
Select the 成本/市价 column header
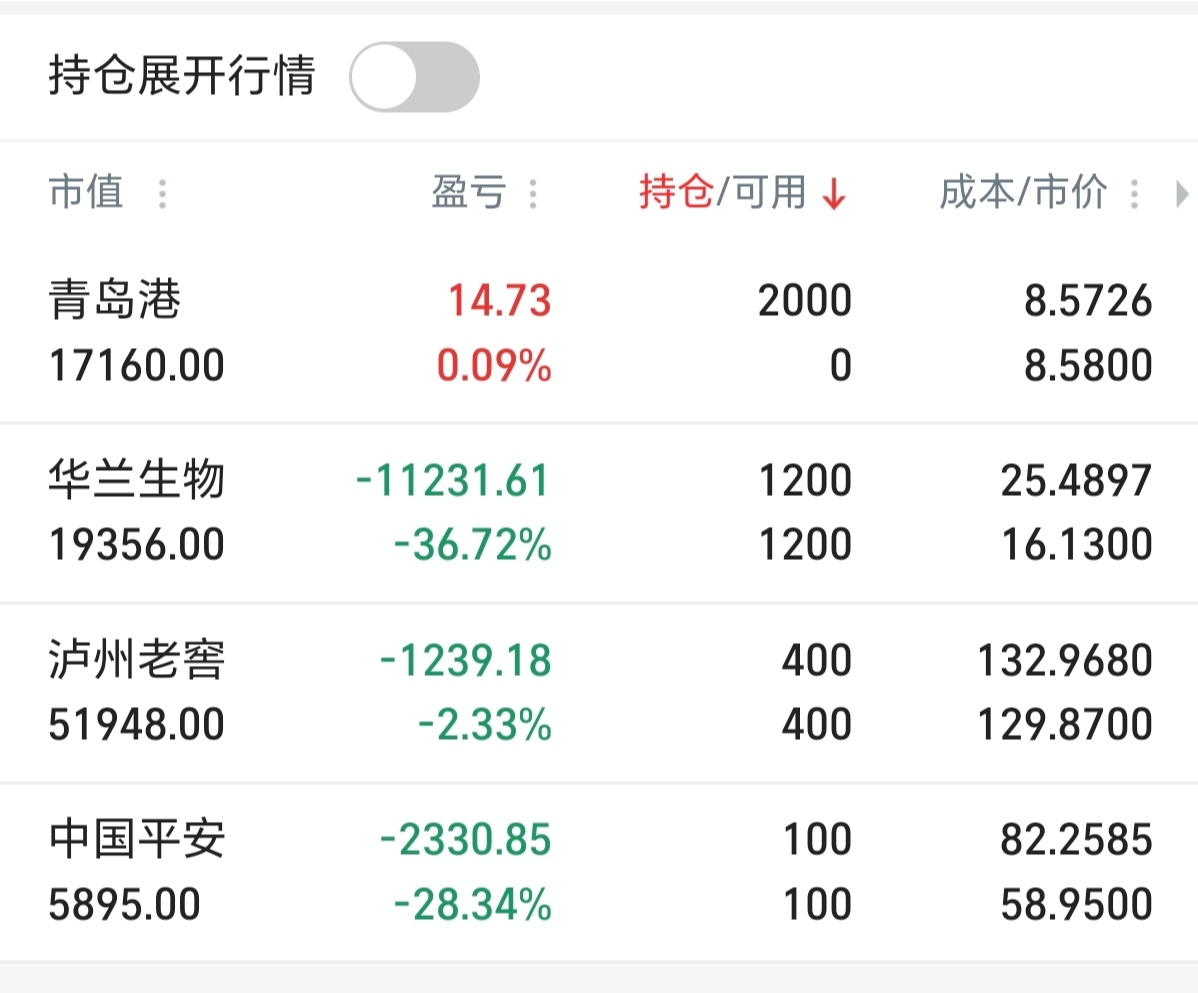(1023, 192)
